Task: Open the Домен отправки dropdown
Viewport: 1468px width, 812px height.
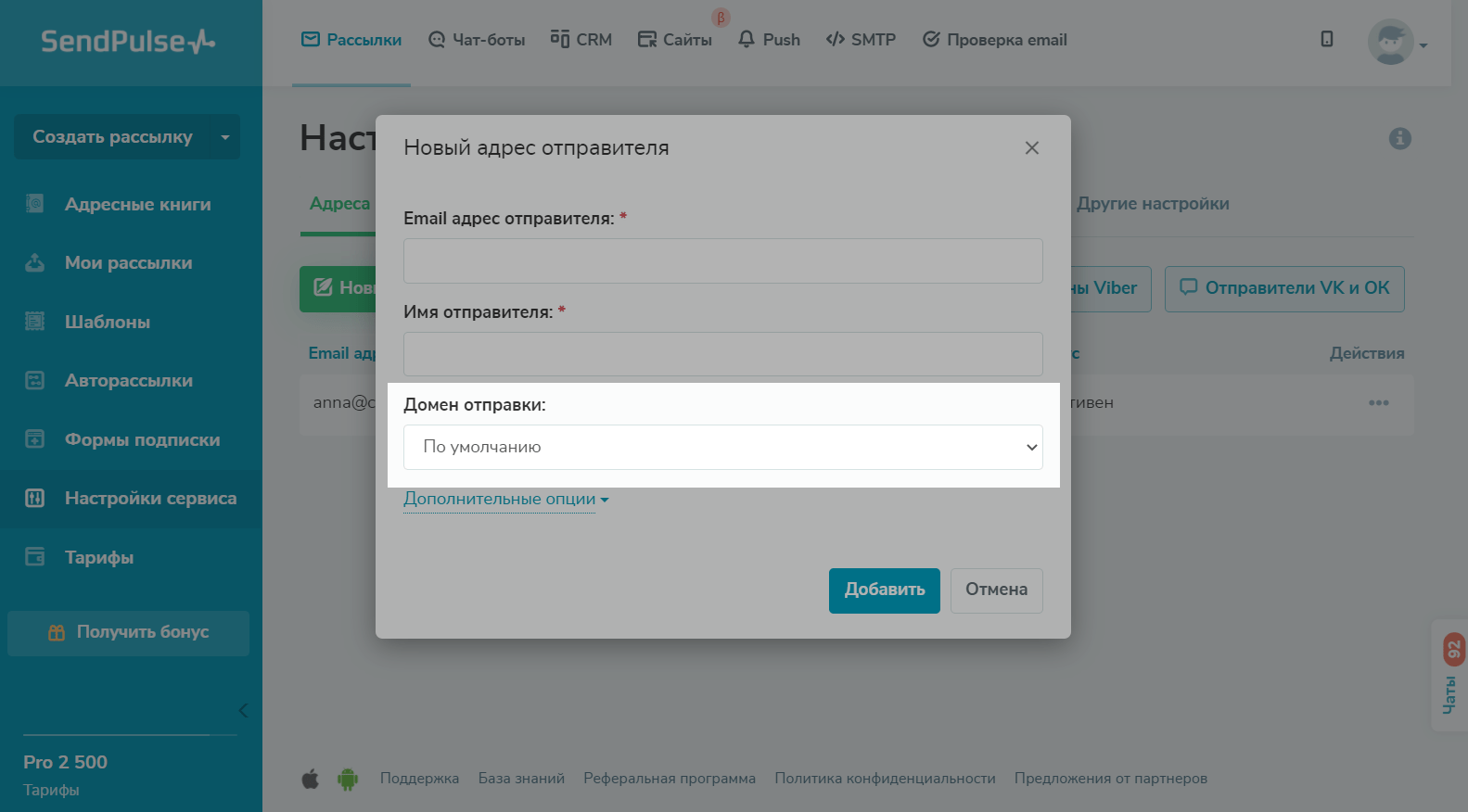Action: coord(722,447)
